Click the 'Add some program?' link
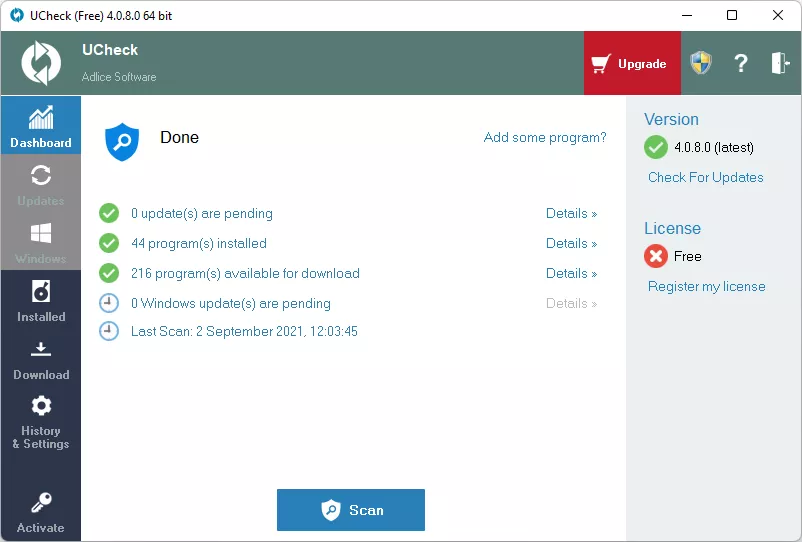This screenshot has width=802, height=542. (x=545, y=138)
